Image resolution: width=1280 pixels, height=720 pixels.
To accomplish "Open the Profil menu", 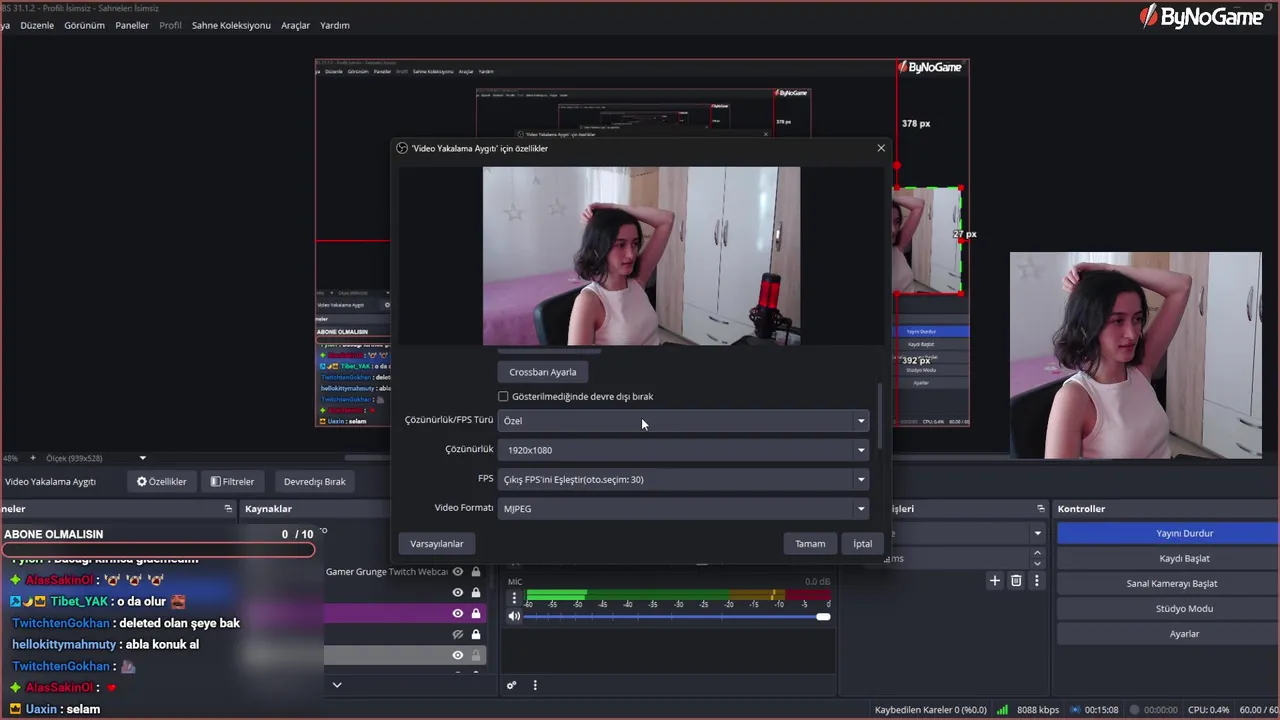I will (170, 25).
